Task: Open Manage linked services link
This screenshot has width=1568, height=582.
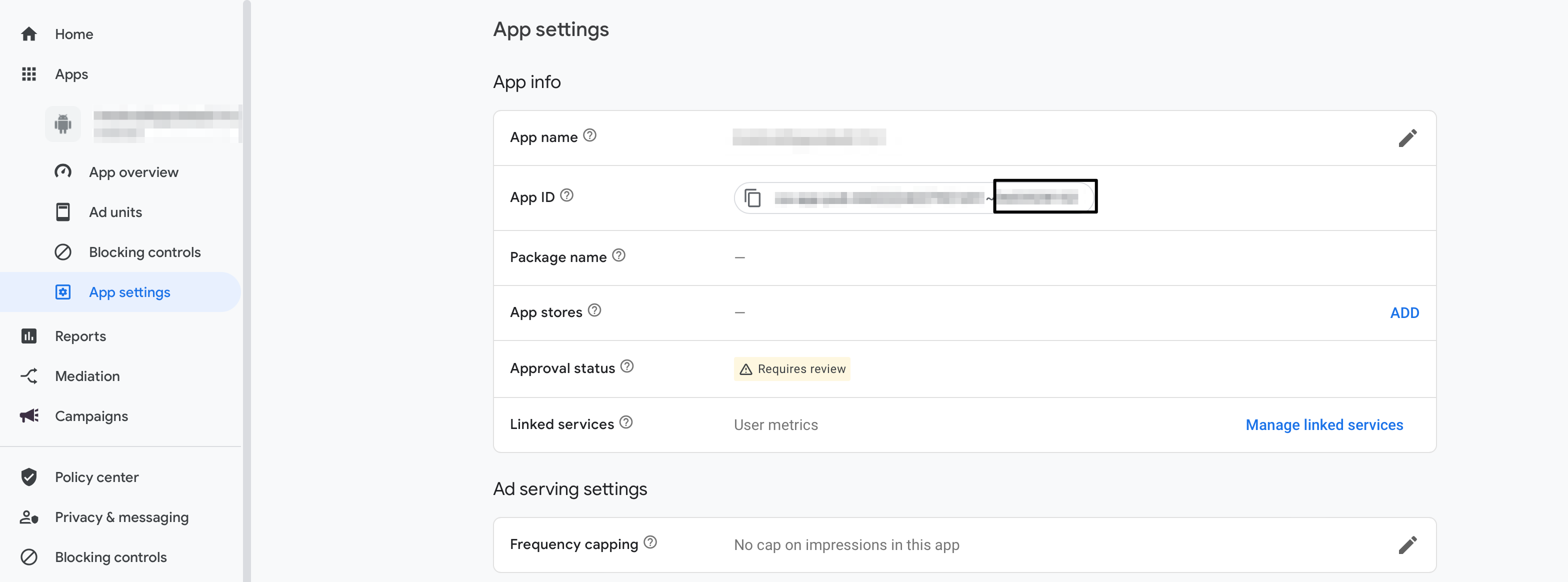Action: (1323, 425)
